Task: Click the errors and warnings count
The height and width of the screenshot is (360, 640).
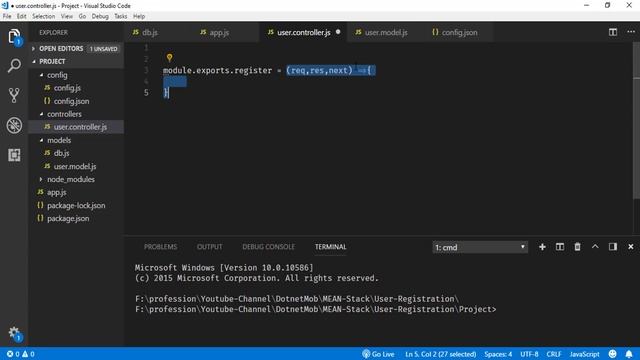Action: 20,354
